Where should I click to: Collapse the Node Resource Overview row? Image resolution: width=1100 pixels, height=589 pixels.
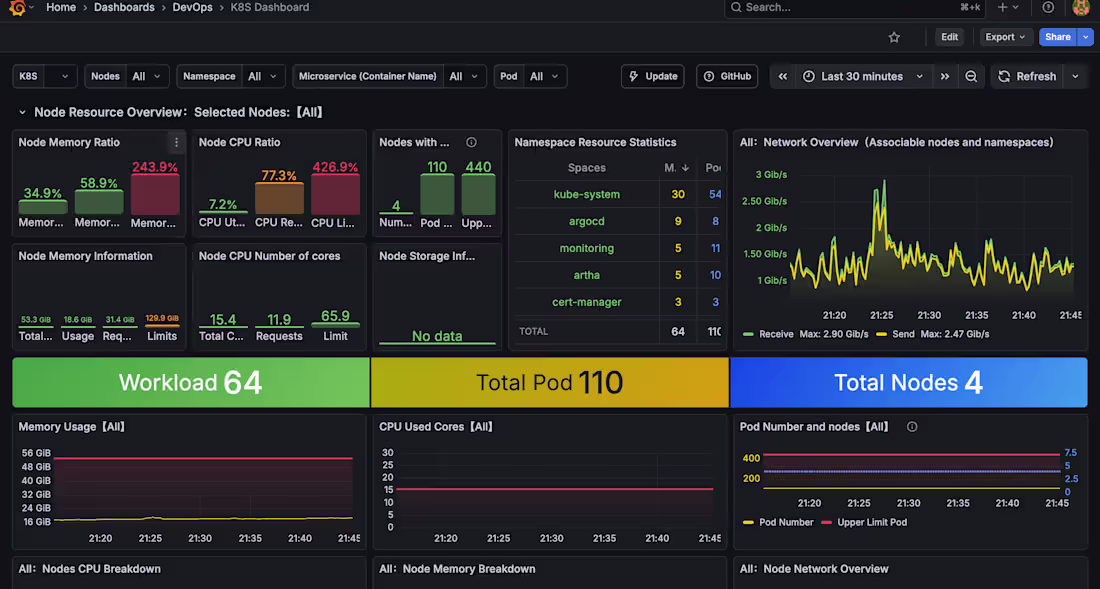(22, 112)
